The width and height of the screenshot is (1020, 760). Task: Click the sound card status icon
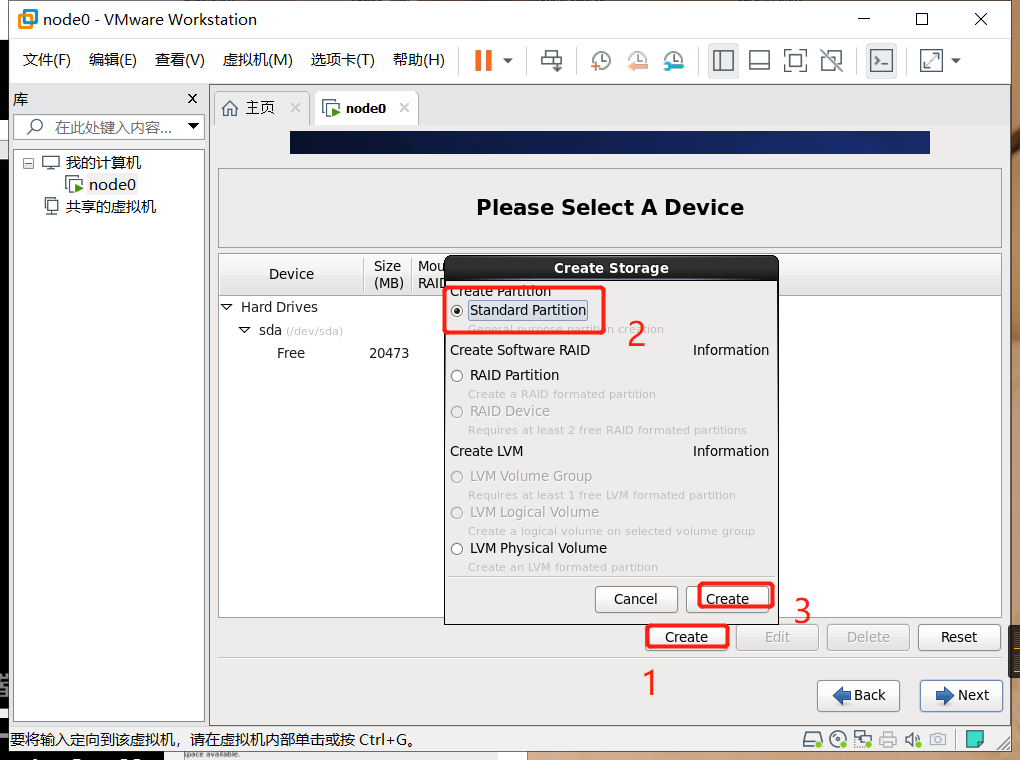coord(913,739)
